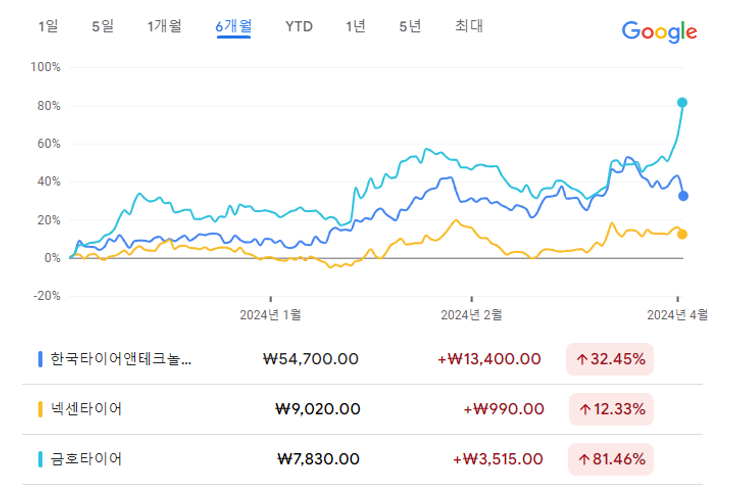The image size is (746, 497).
Task: Switch to the 5일 range tab
Action: 103,26
